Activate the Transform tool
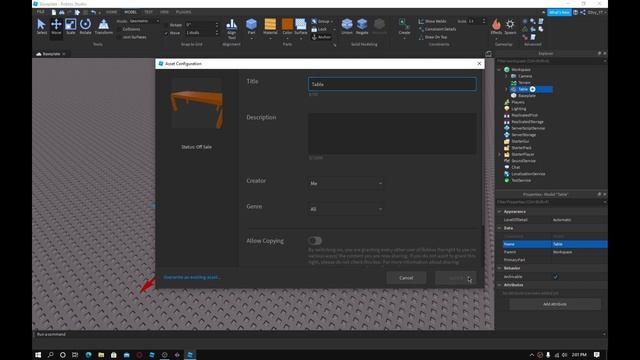 click(104, 27)
